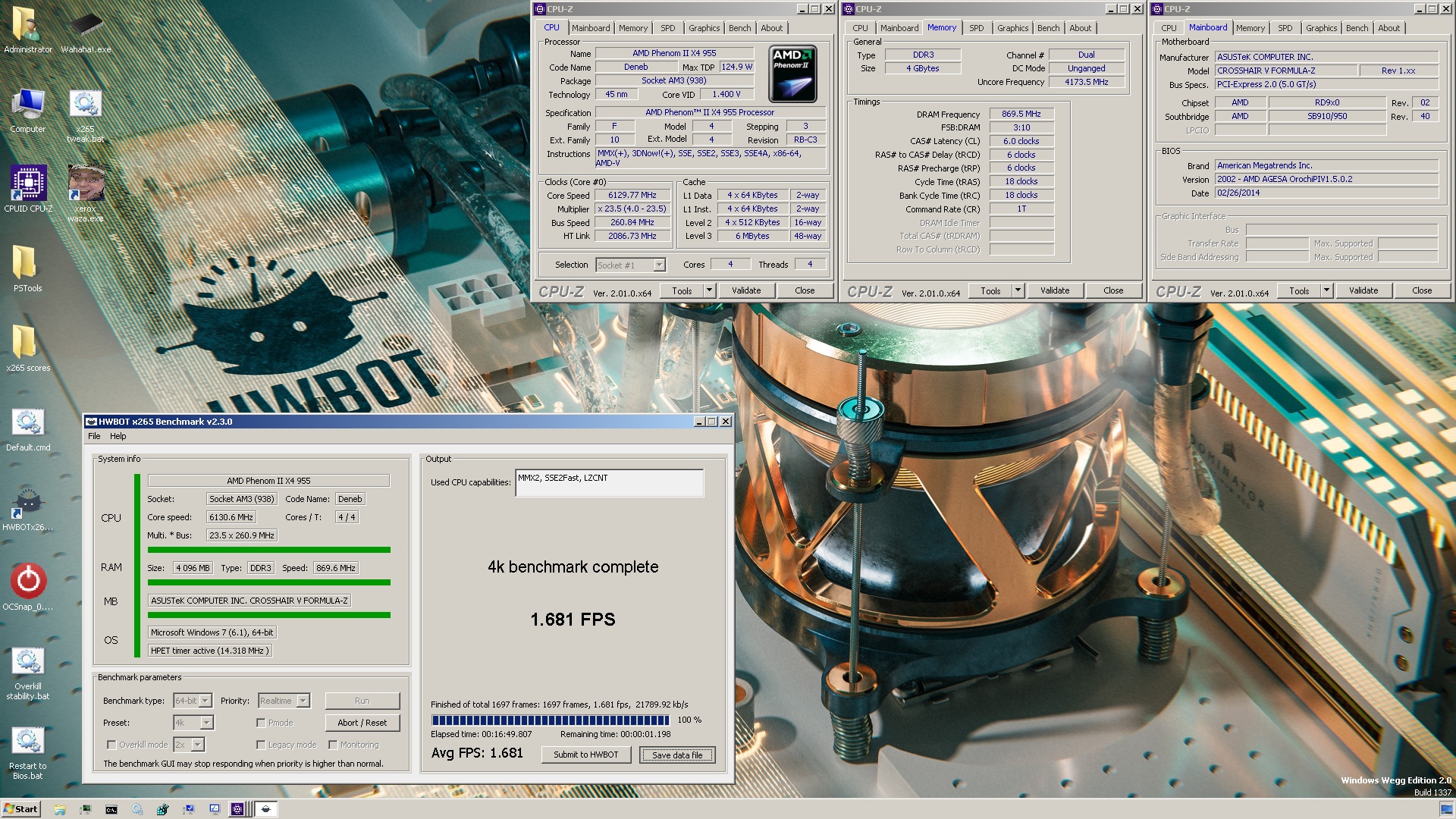Select Overkill stability.bat desktop icon
This screenshot has height=819, width=1456.
[28, 673]
